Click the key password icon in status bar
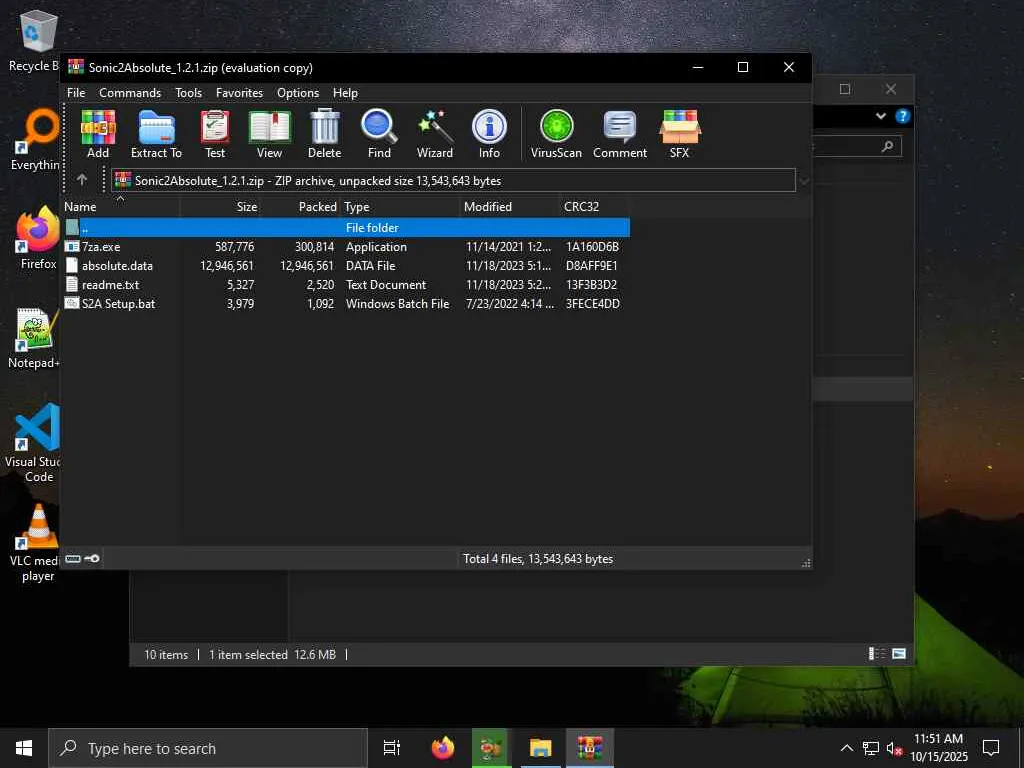Image resolution: width=1024 pixels, height=768 pixels. tap(92, 559)
